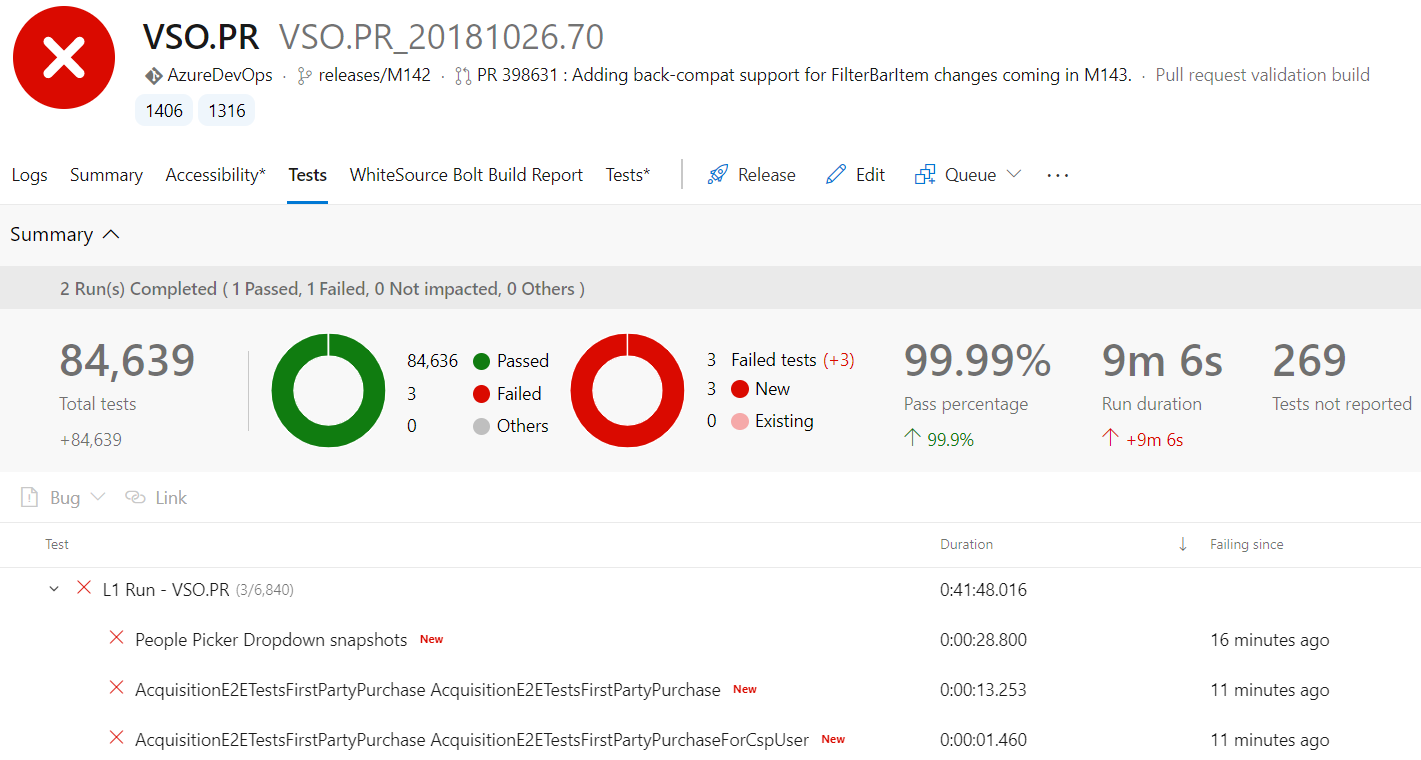This screenshot has height=760, width=1421.
Task: Open the Bug dropdown arrow
Action: click(97, 497)
